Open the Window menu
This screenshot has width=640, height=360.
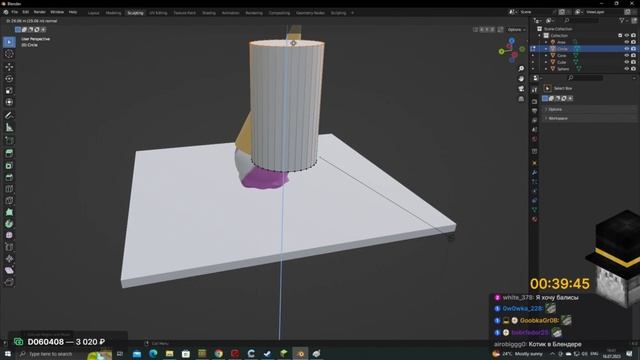[x=57, y=12]
